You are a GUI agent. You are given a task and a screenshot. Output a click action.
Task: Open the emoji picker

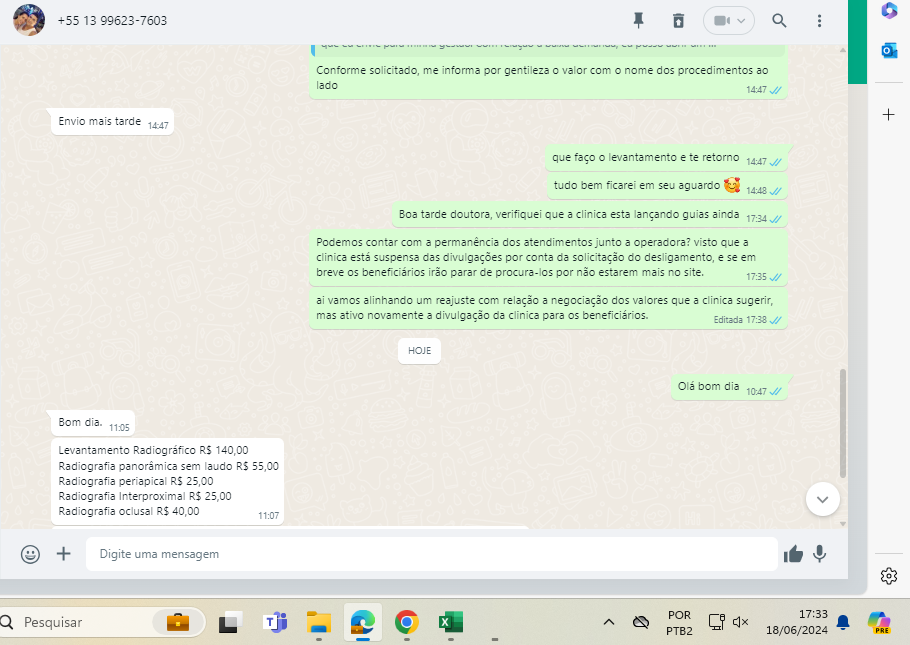pyautogui.click(x=30, y=554)
